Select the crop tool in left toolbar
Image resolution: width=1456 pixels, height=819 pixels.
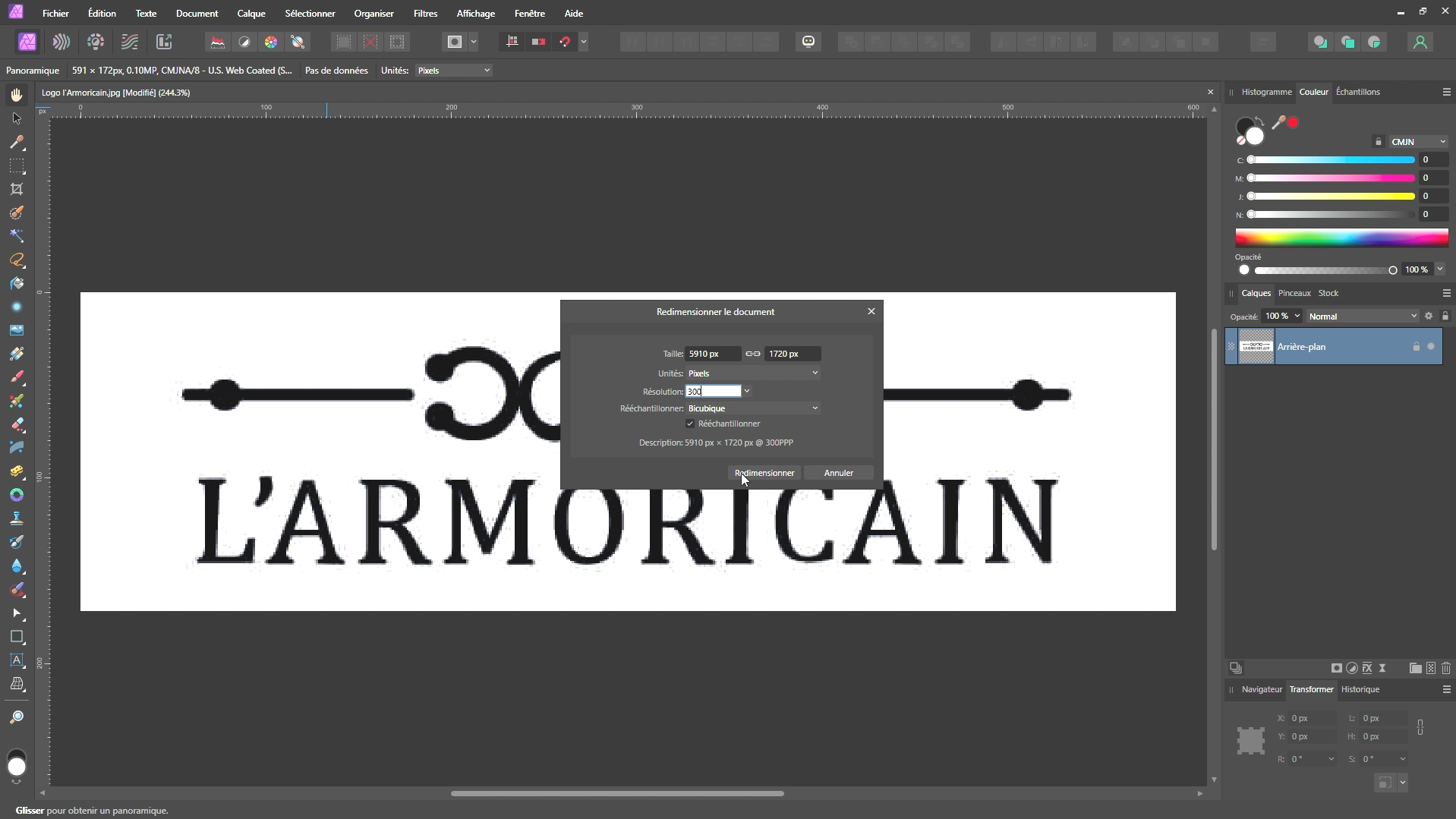coord(17,189)
